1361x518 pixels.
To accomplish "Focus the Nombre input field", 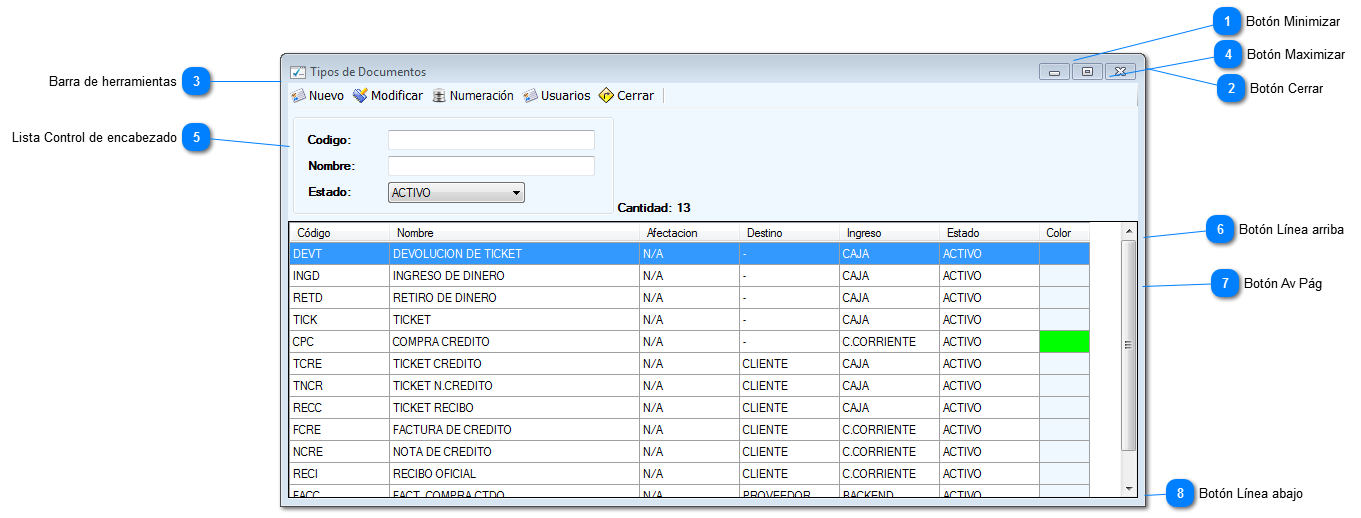I will pos(491,166).
